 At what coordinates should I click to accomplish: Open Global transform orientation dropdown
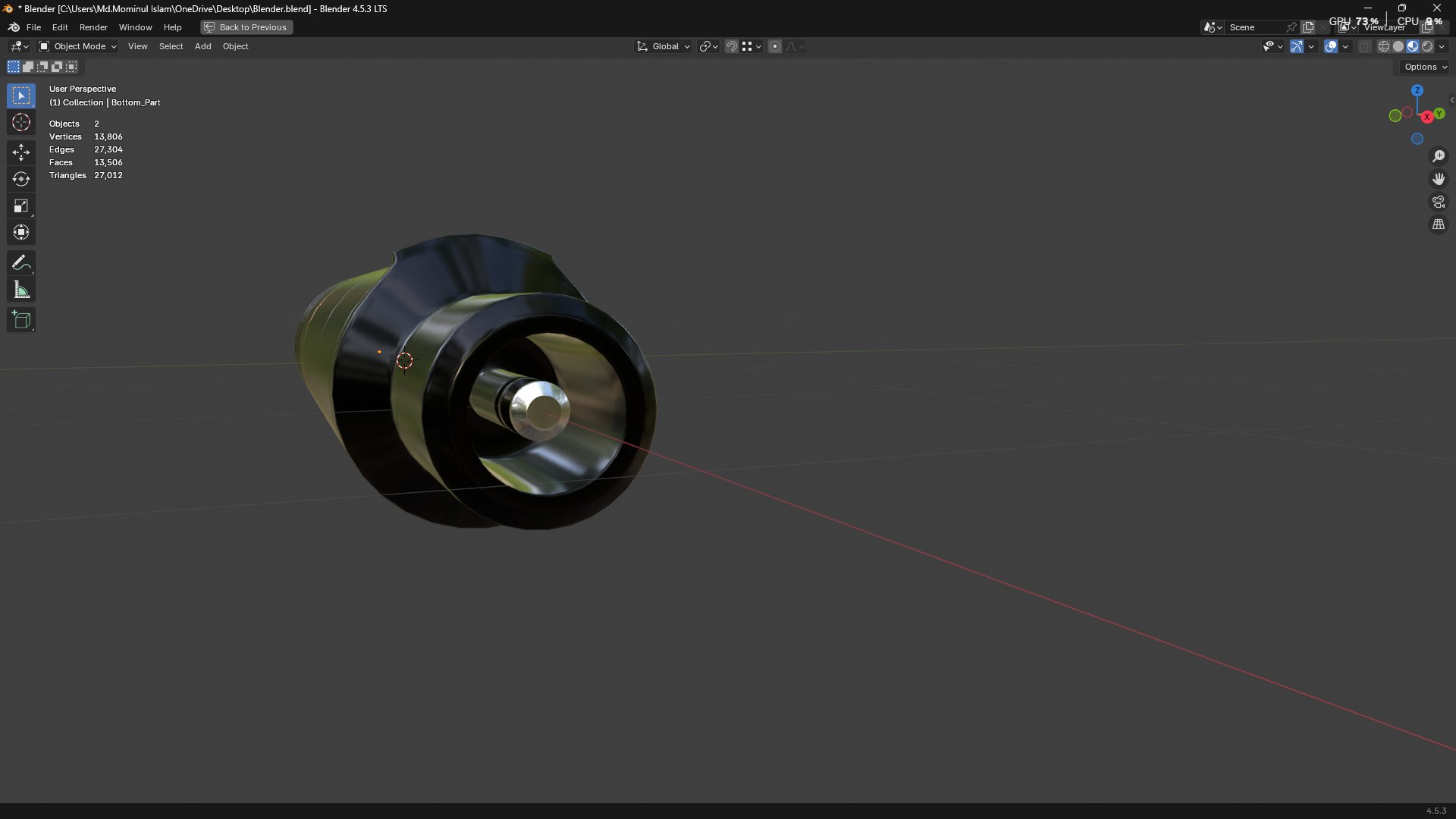tap(664, 46)
